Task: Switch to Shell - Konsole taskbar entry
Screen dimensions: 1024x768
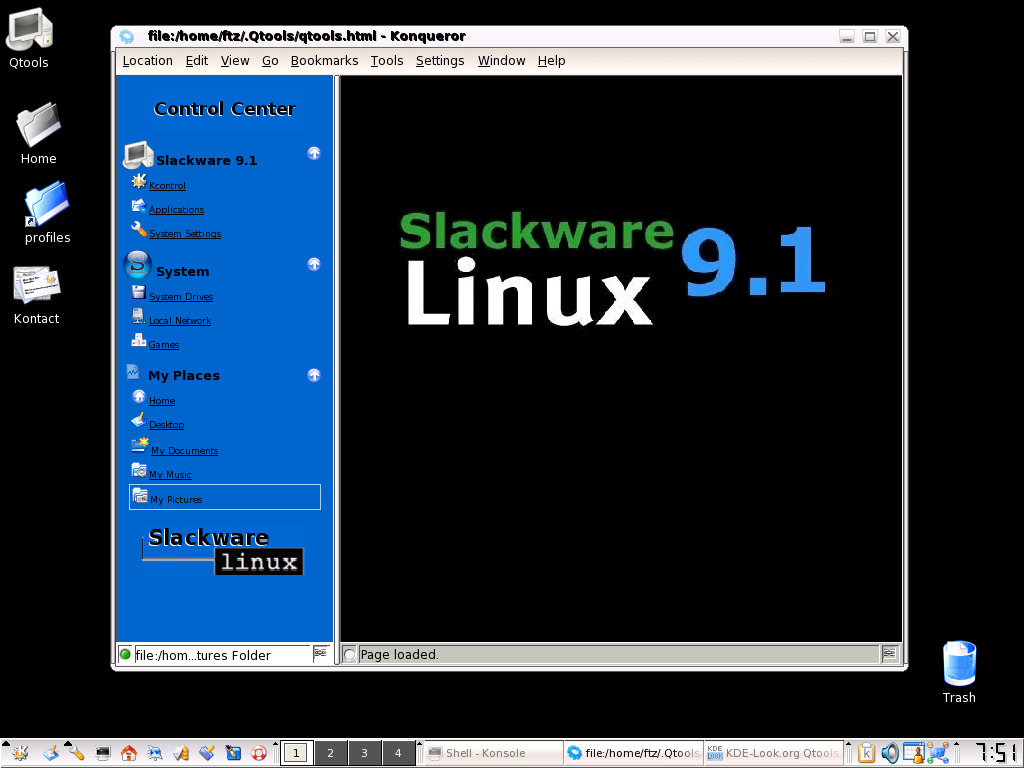Action: (493, 753)
